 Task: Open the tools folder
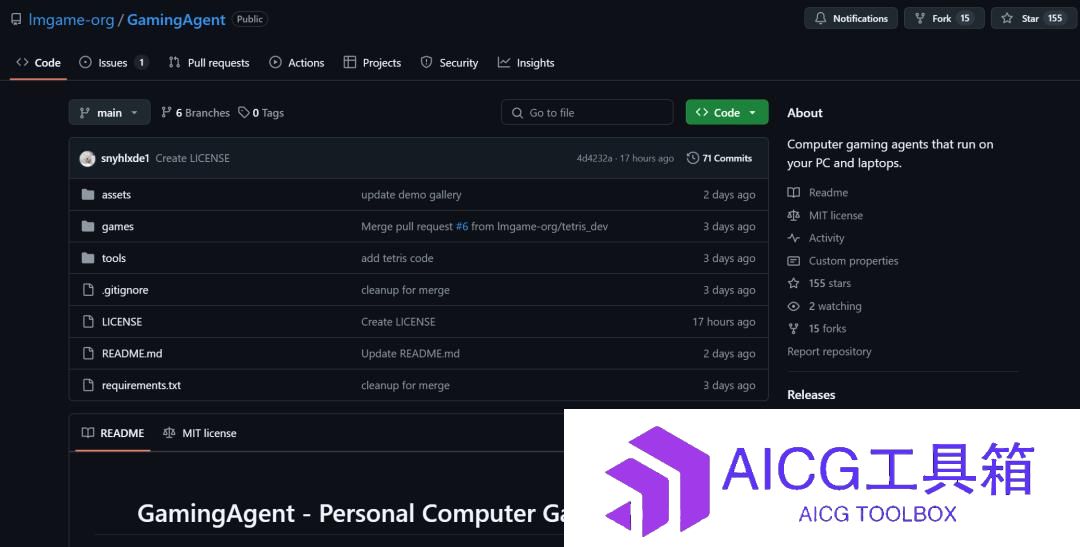[x=114, y=258]
